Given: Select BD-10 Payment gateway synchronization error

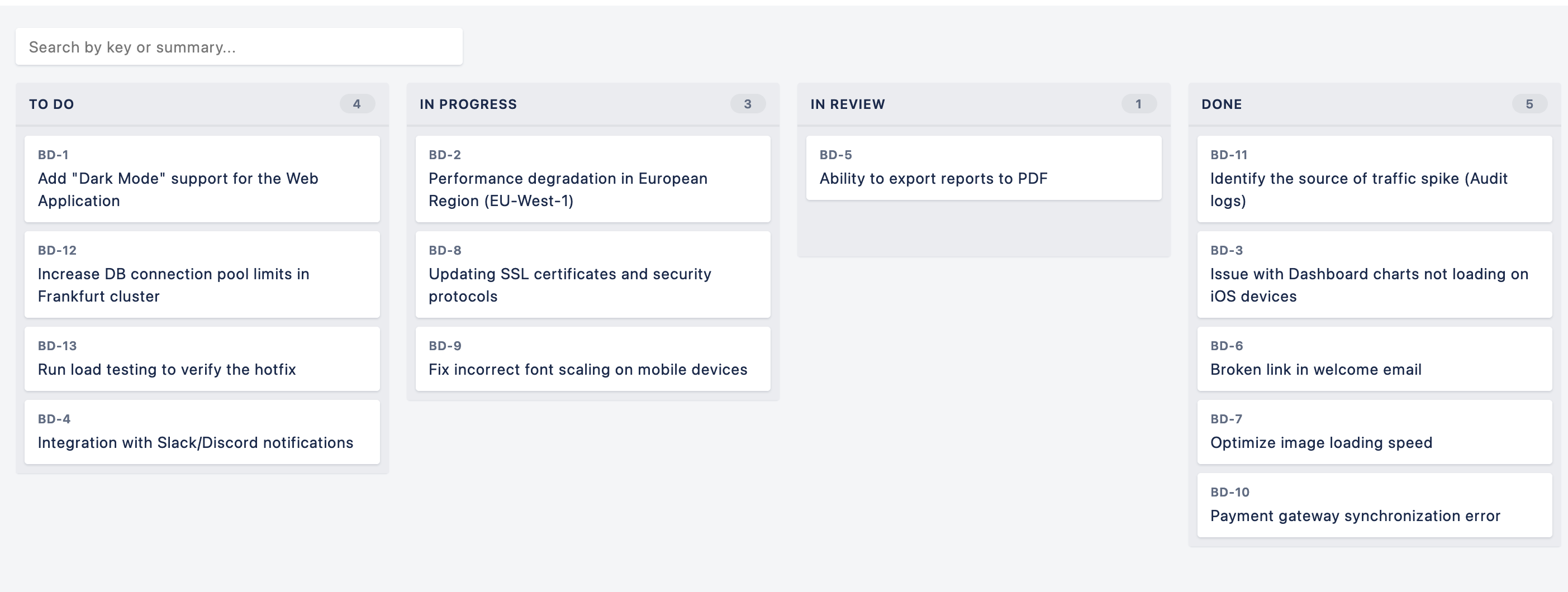Looking at the screenshot, I should click(x=1375, y=505).
